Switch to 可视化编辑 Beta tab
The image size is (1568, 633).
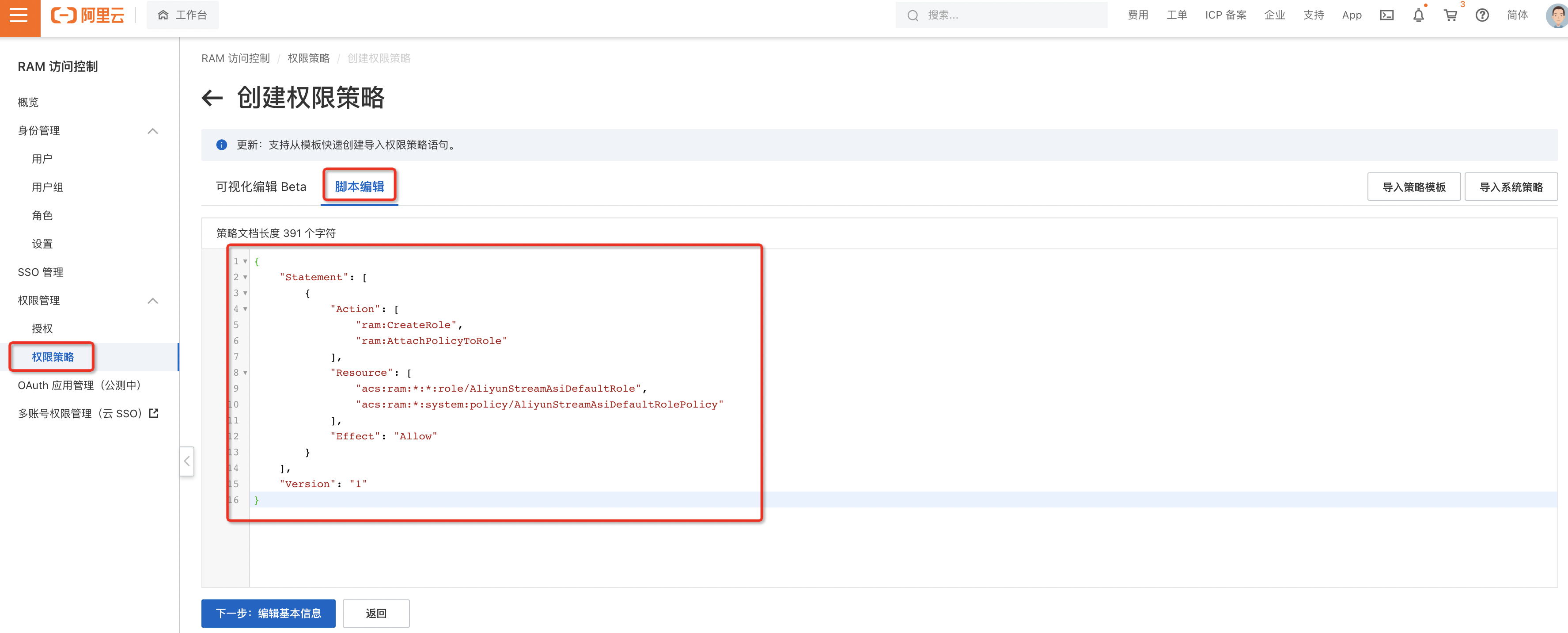click(x=261, y=187)
